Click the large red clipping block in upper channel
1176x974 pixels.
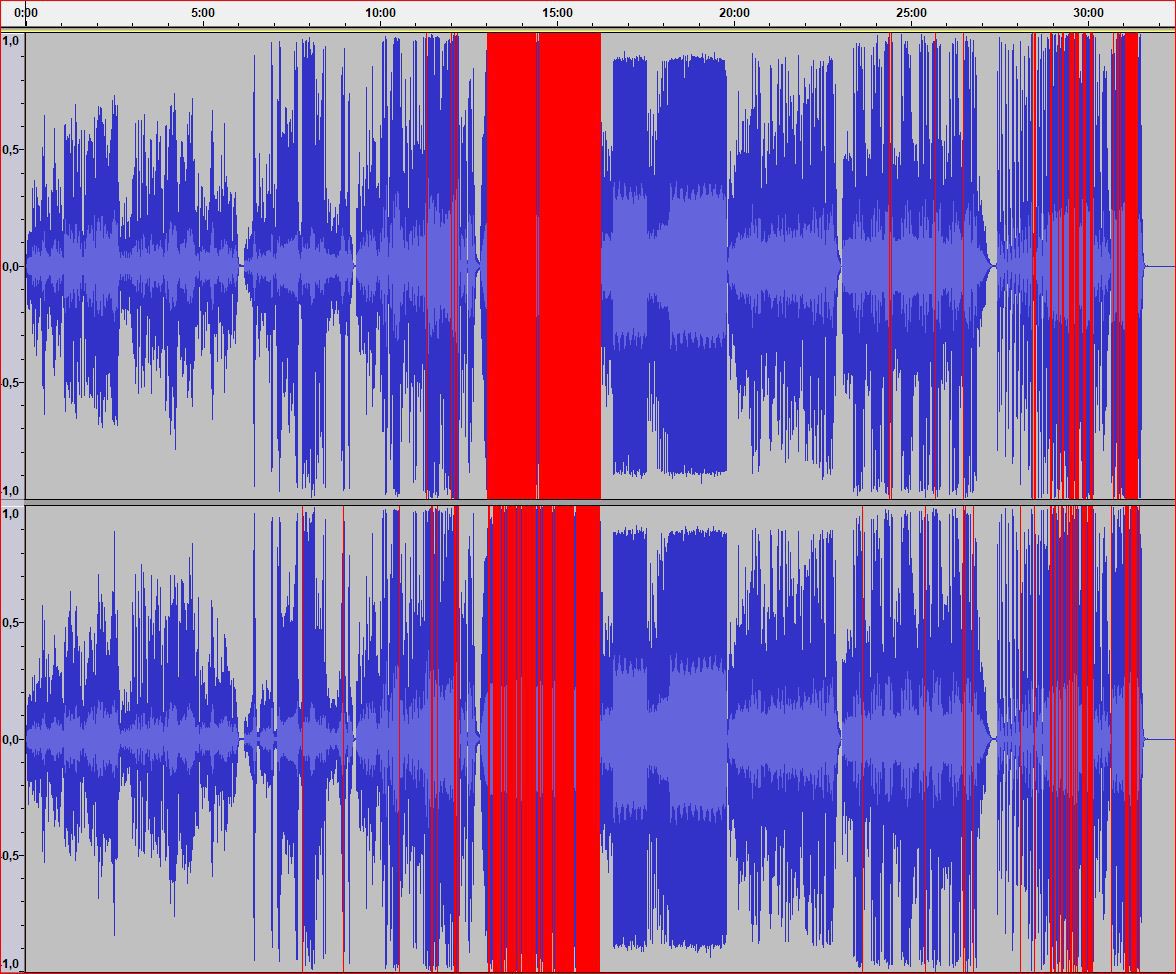tap(543, 265)
